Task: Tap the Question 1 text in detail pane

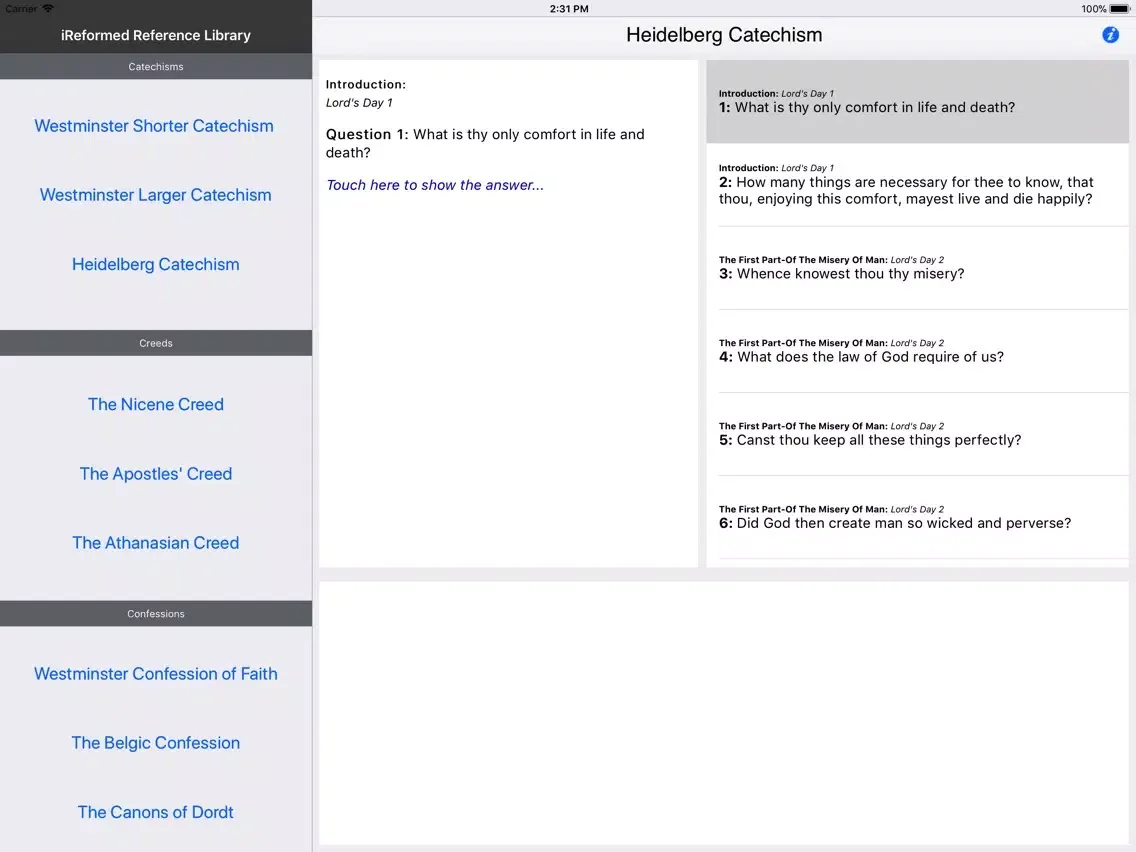Action: (x=485, y=143)
